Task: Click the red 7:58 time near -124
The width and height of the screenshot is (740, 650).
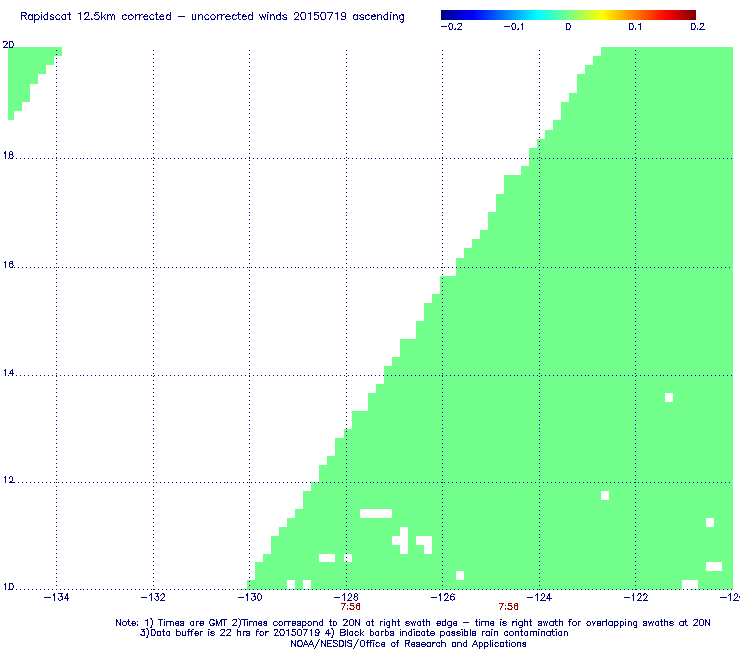Action: pos(508,607)
